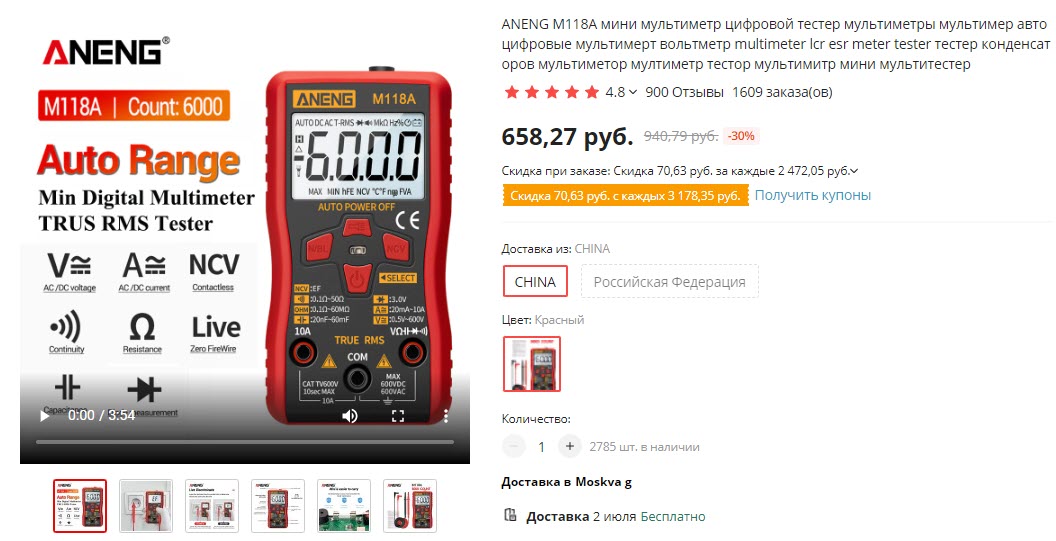Select Российская Федерация shipping origin
1056x541 pixels.
669,282
